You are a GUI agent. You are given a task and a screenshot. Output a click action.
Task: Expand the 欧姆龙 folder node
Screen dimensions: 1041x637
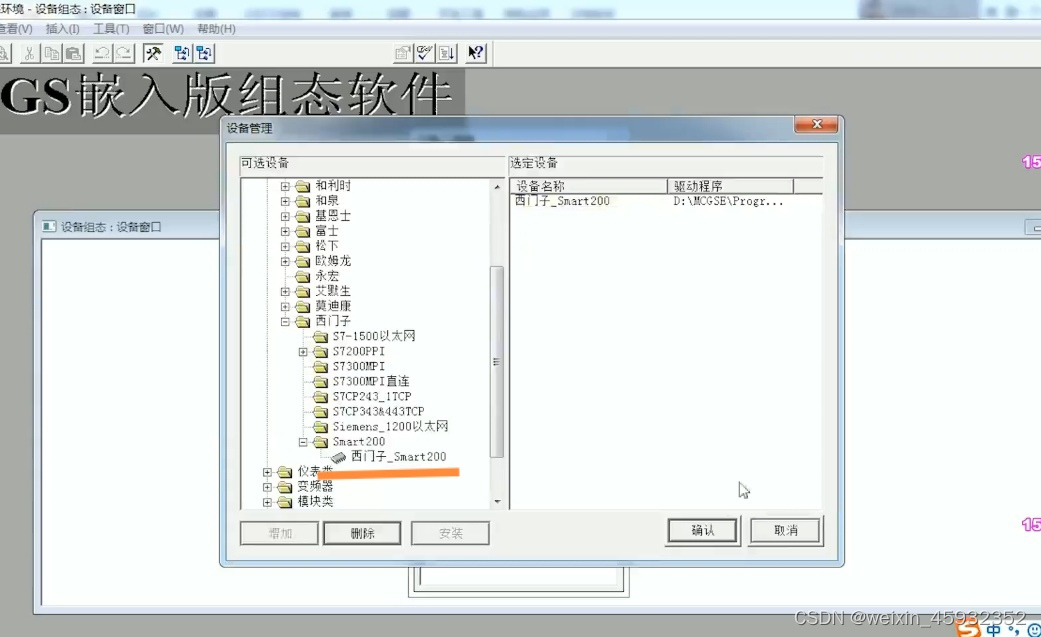tap(285, 262)
